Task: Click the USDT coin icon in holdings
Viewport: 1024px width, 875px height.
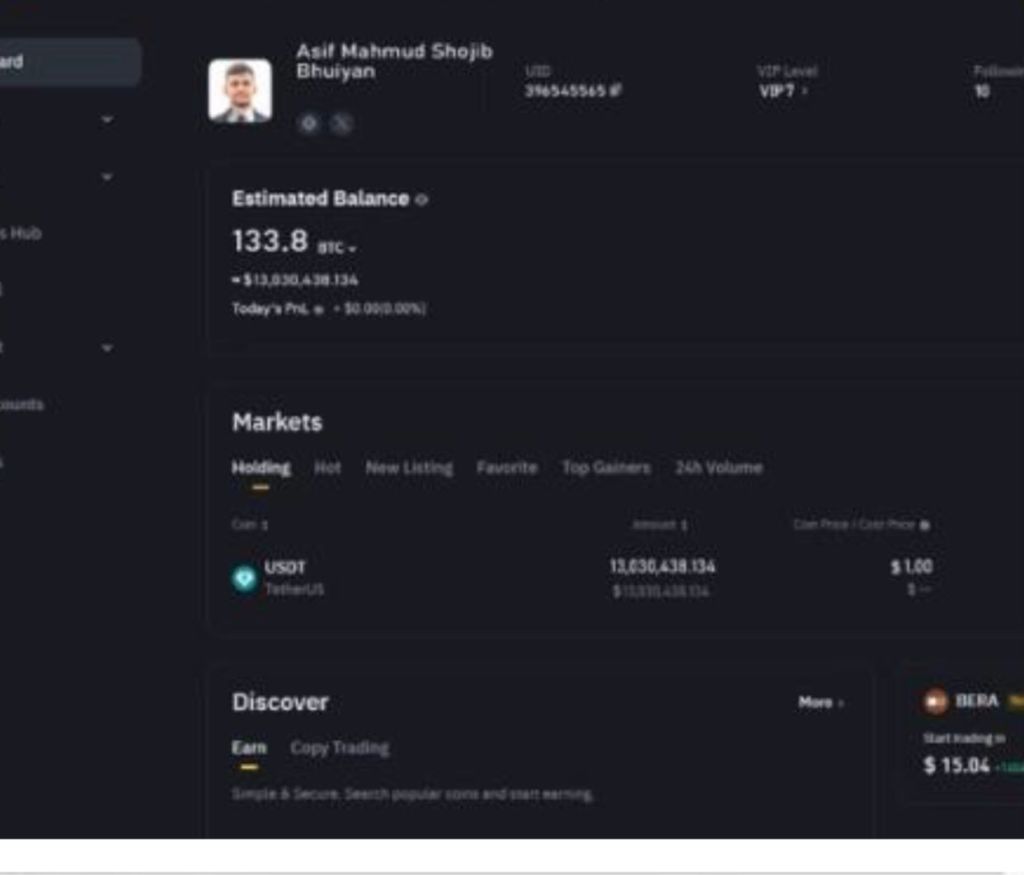Action: click(x=244, y=578)
